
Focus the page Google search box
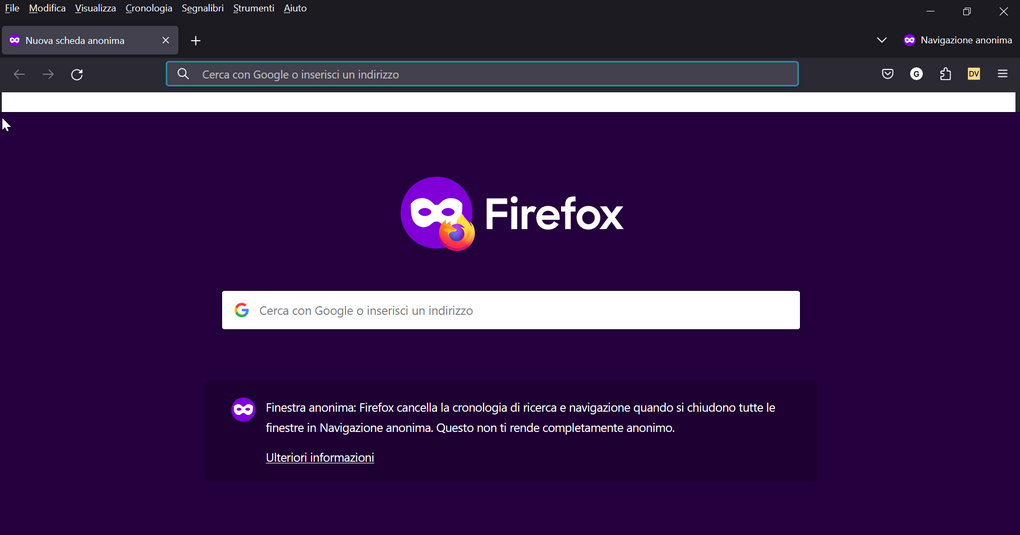511,310
